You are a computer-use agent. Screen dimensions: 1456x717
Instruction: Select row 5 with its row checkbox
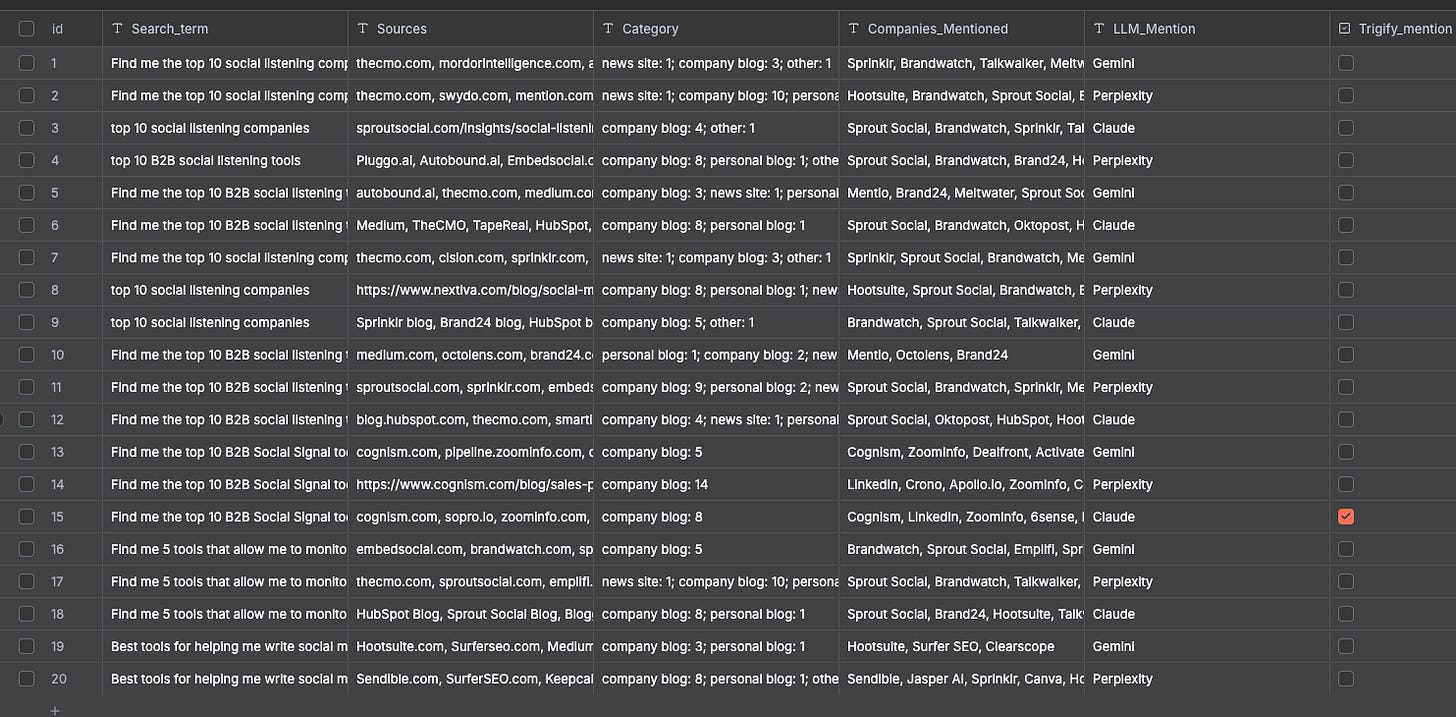(26, 193)
